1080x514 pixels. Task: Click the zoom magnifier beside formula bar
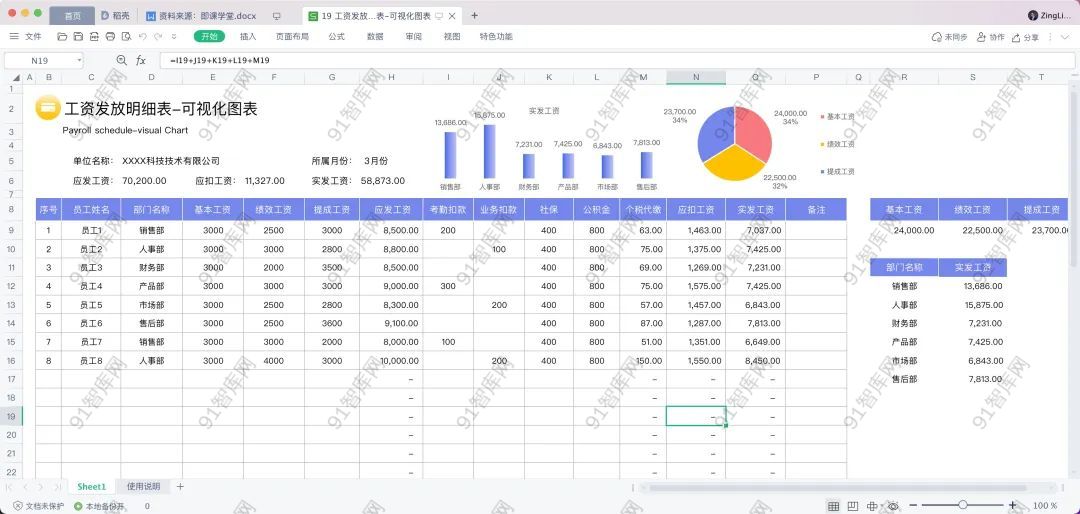pyautogui.click(x=122, y=60)
